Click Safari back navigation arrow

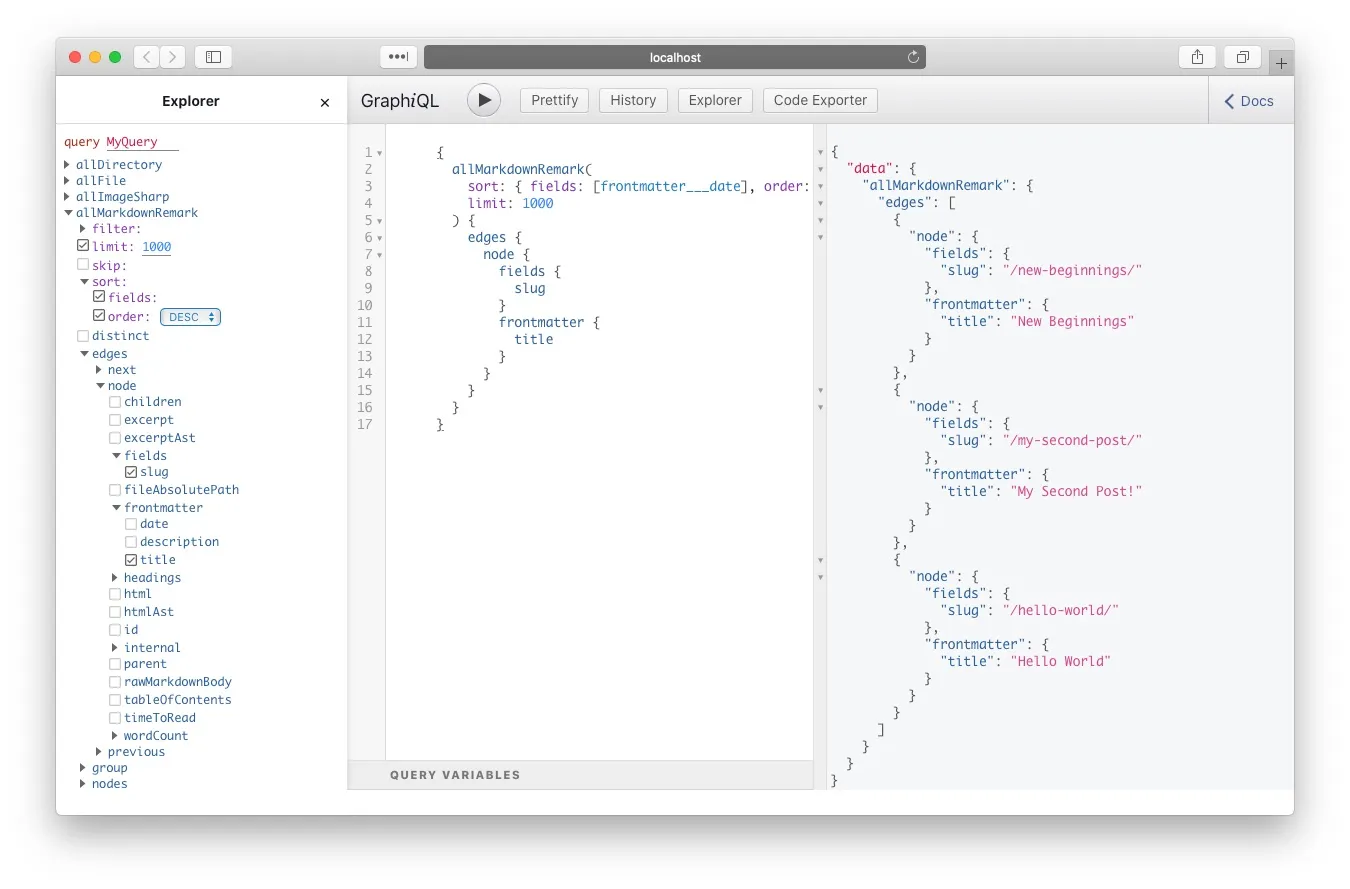click(147, 57)
